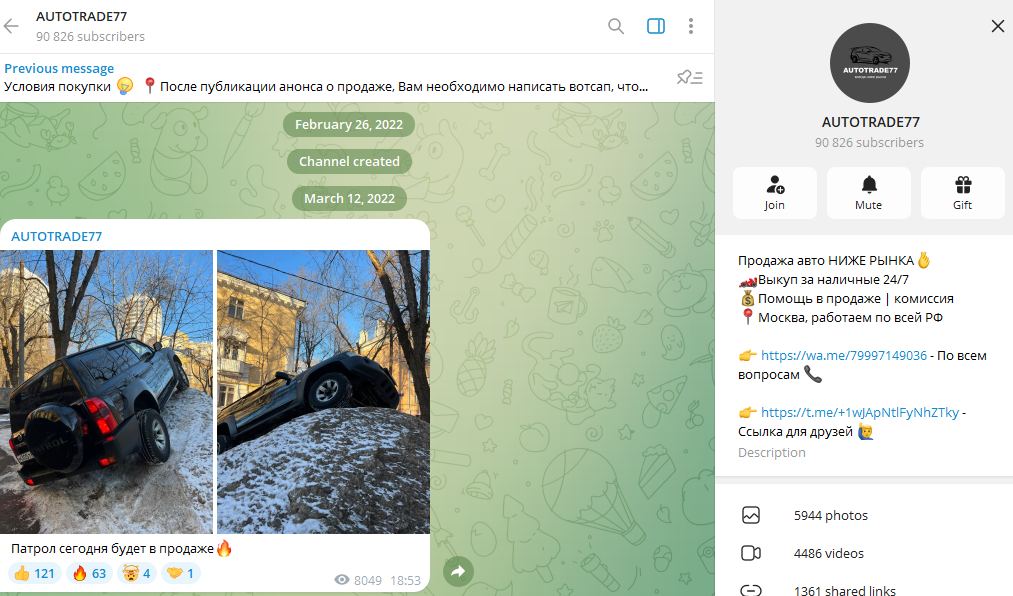
Task: Open the pinned messages list icon
Action: pos(689,77)
